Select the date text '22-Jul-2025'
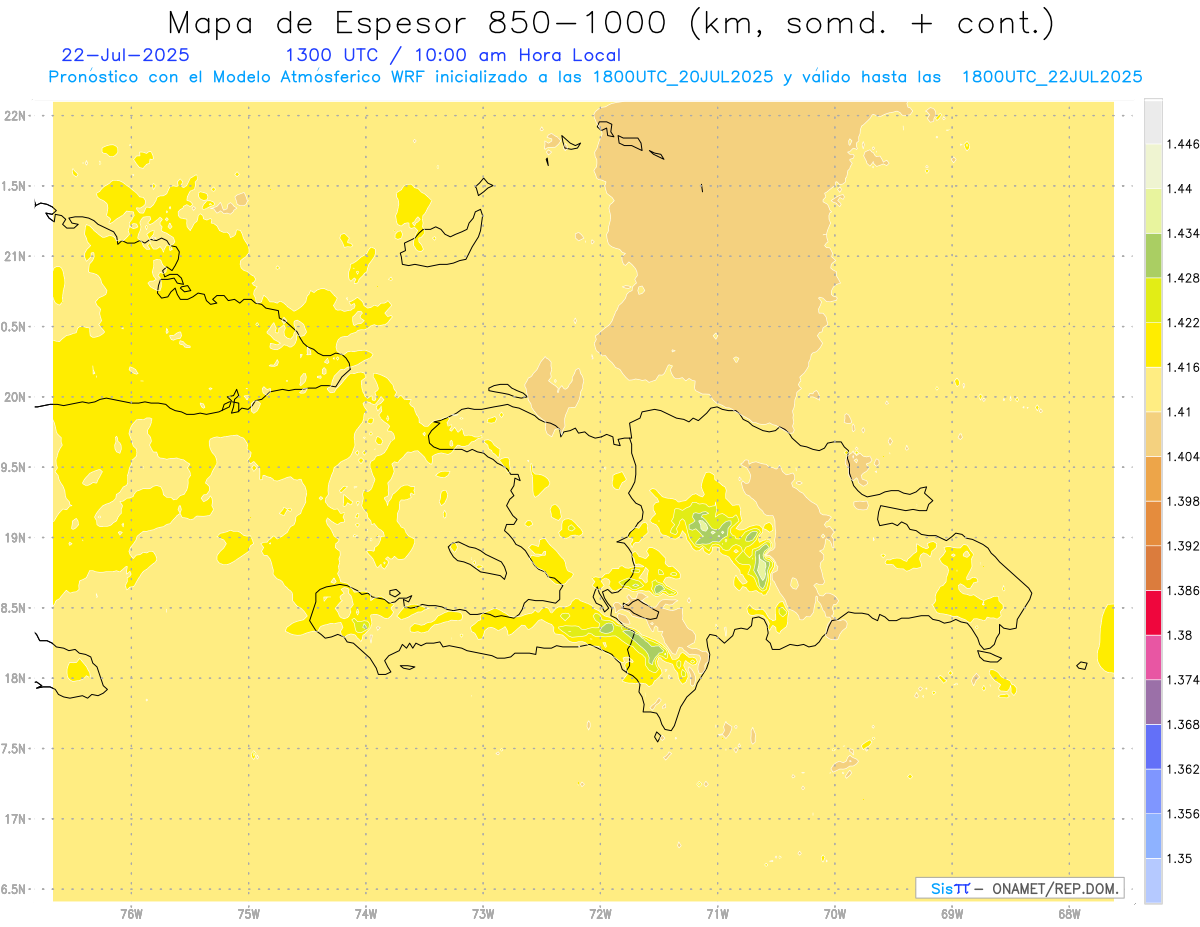 click(x=125, y=55)
